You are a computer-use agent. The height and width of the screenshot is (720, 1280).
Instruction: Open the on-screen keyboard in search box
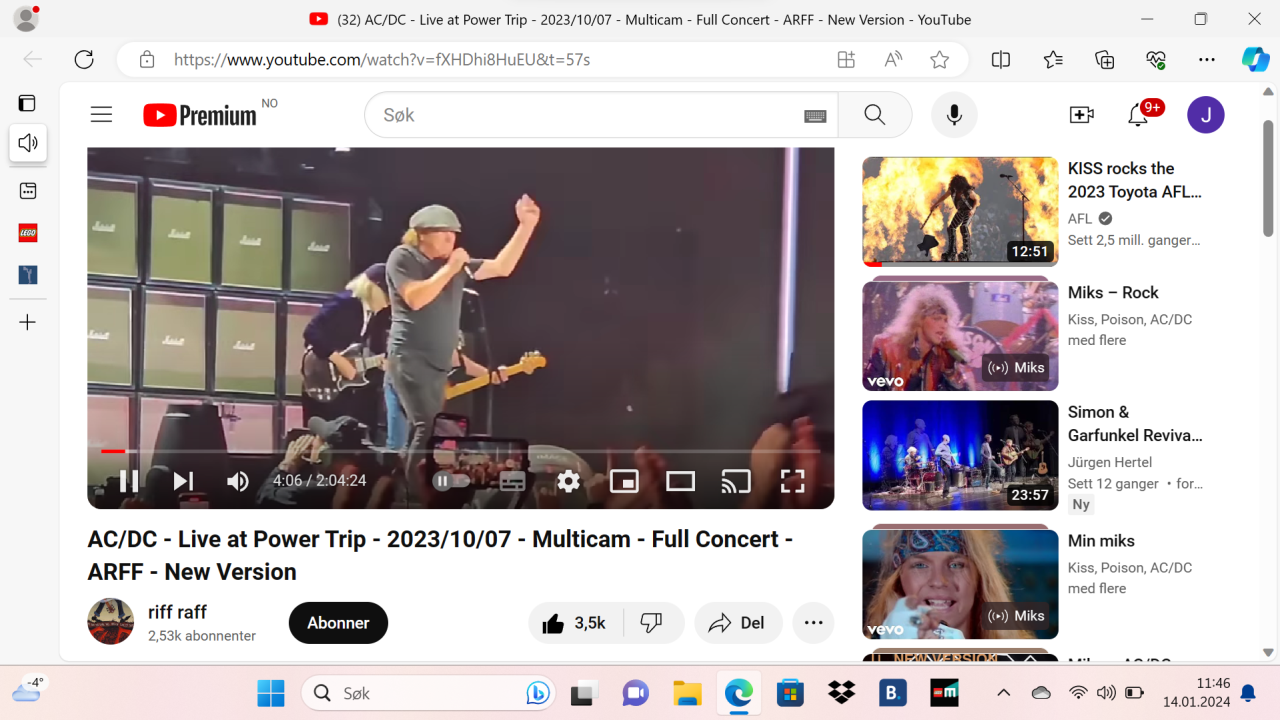815,116
